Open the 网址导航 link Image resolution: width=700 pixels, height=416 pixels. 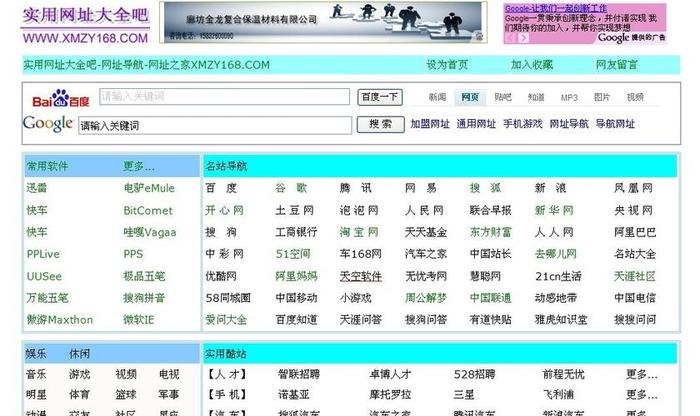(x=569, y=124)
